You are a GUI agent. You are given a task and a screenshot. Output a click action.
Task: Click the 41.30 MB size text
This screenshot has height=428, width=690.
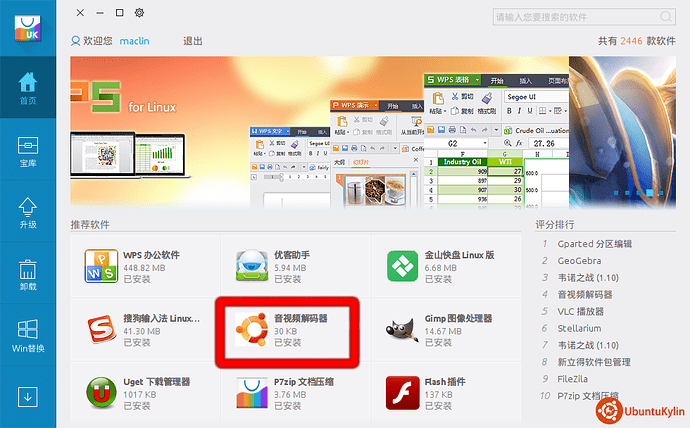point(142,331)
